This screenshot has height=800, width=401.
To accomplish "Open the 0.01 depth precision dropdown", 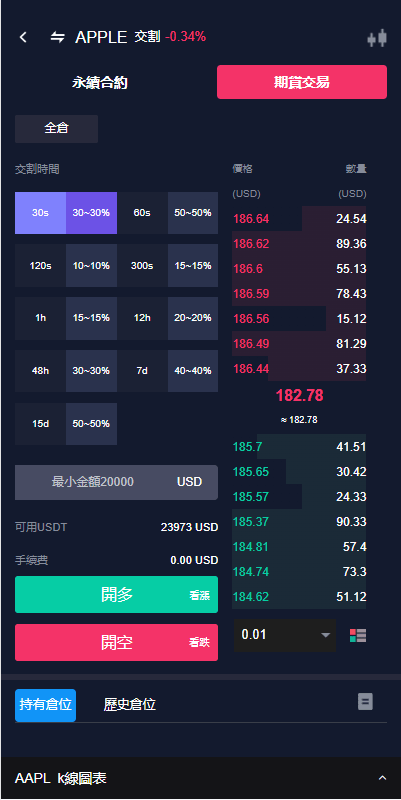I will pos(285,635).
